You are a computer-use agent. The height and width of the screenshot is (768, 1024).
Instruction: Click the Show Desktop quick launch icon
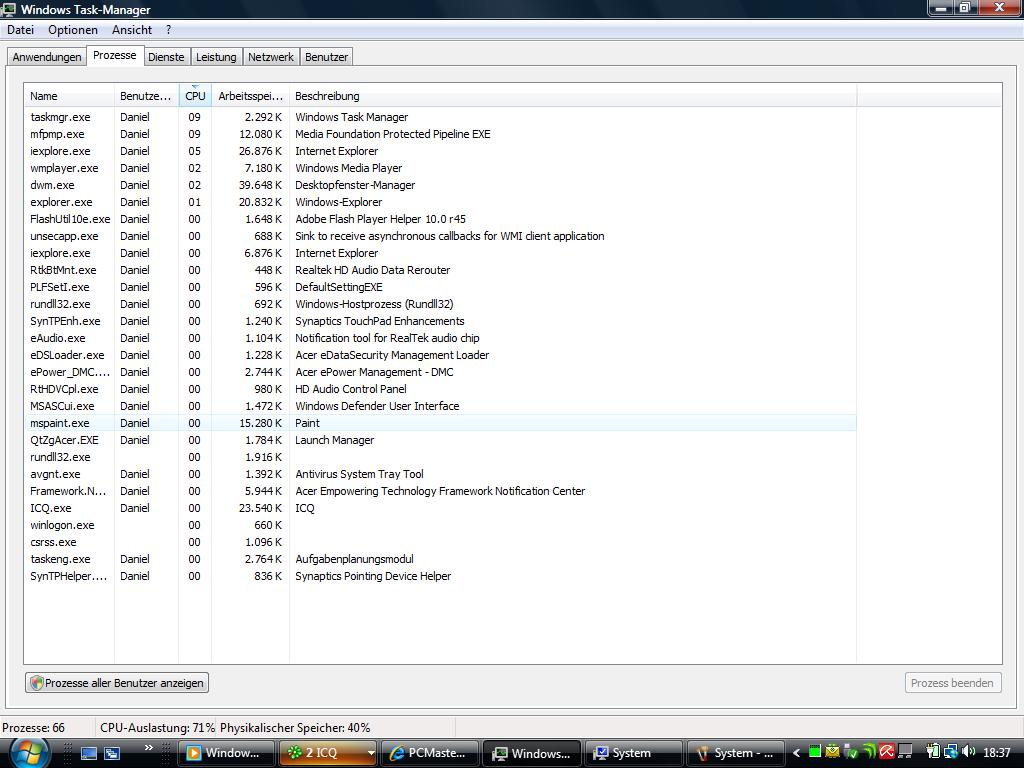(88, 753)
